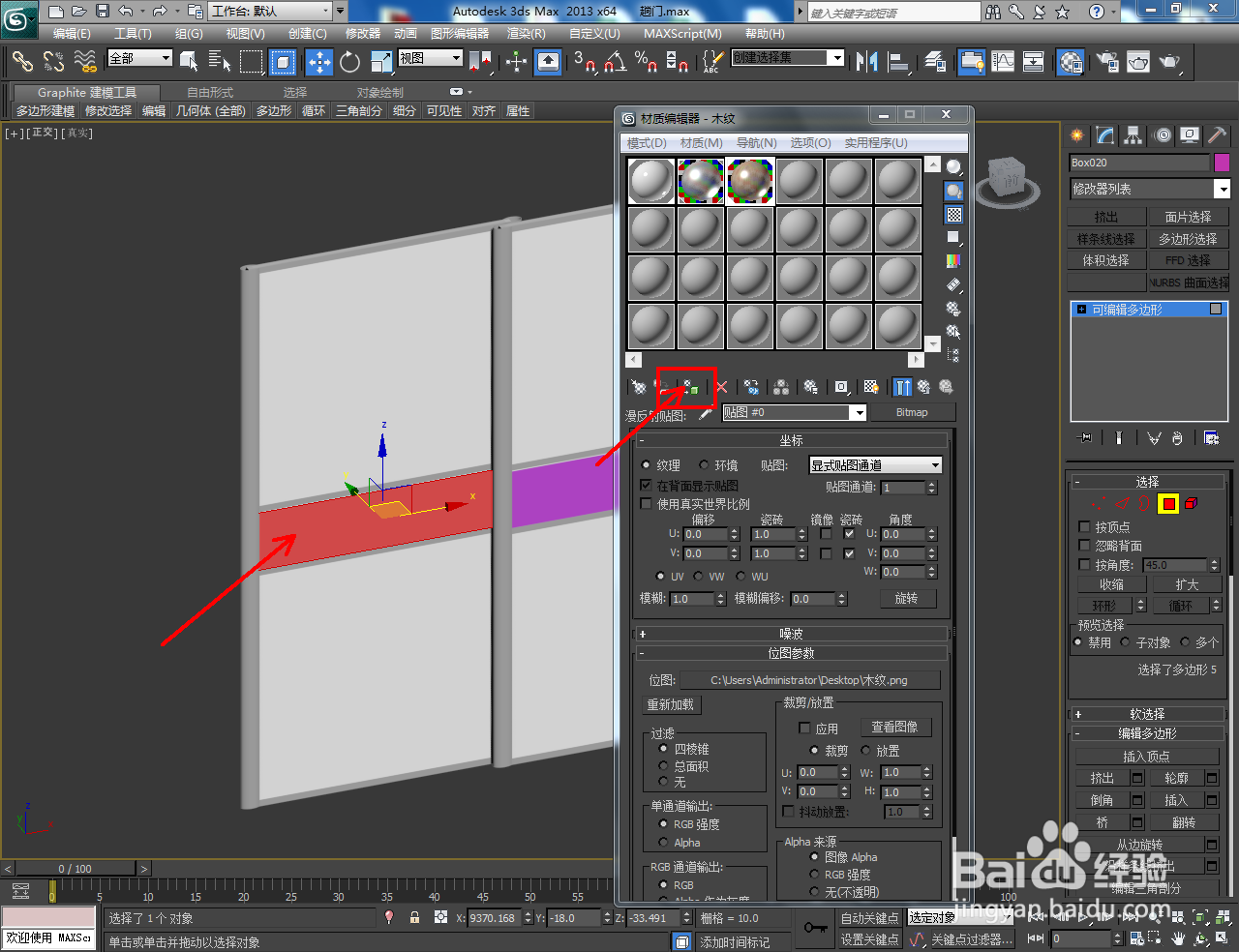Select the 总面积 filter radio button
The image size is (1239, 952).
(664, 765)
